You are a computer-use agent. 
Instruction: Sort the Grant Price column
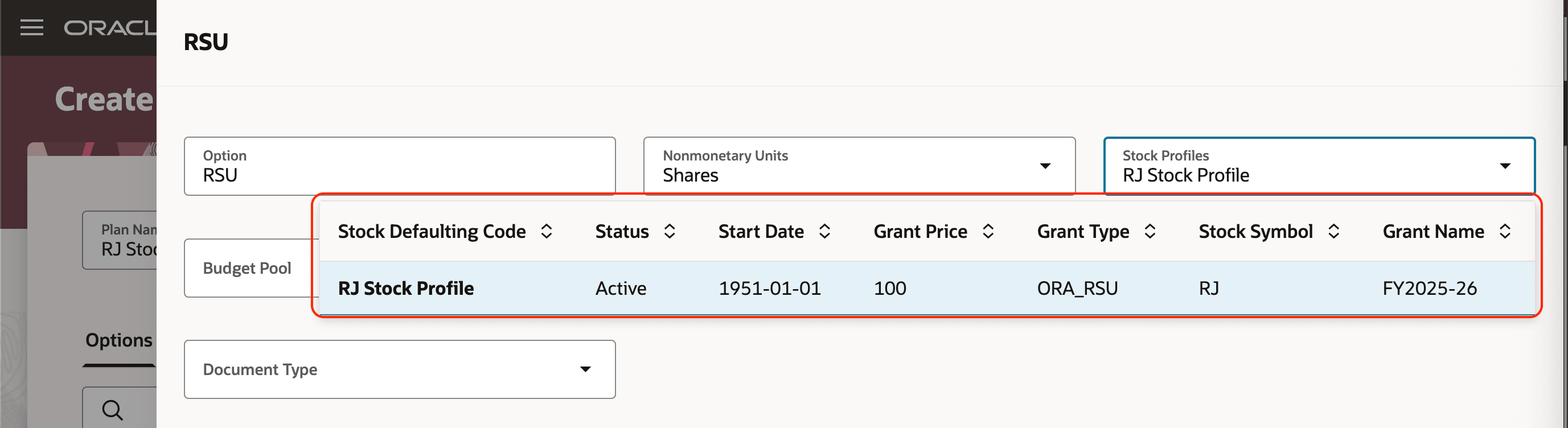point(987,231)
